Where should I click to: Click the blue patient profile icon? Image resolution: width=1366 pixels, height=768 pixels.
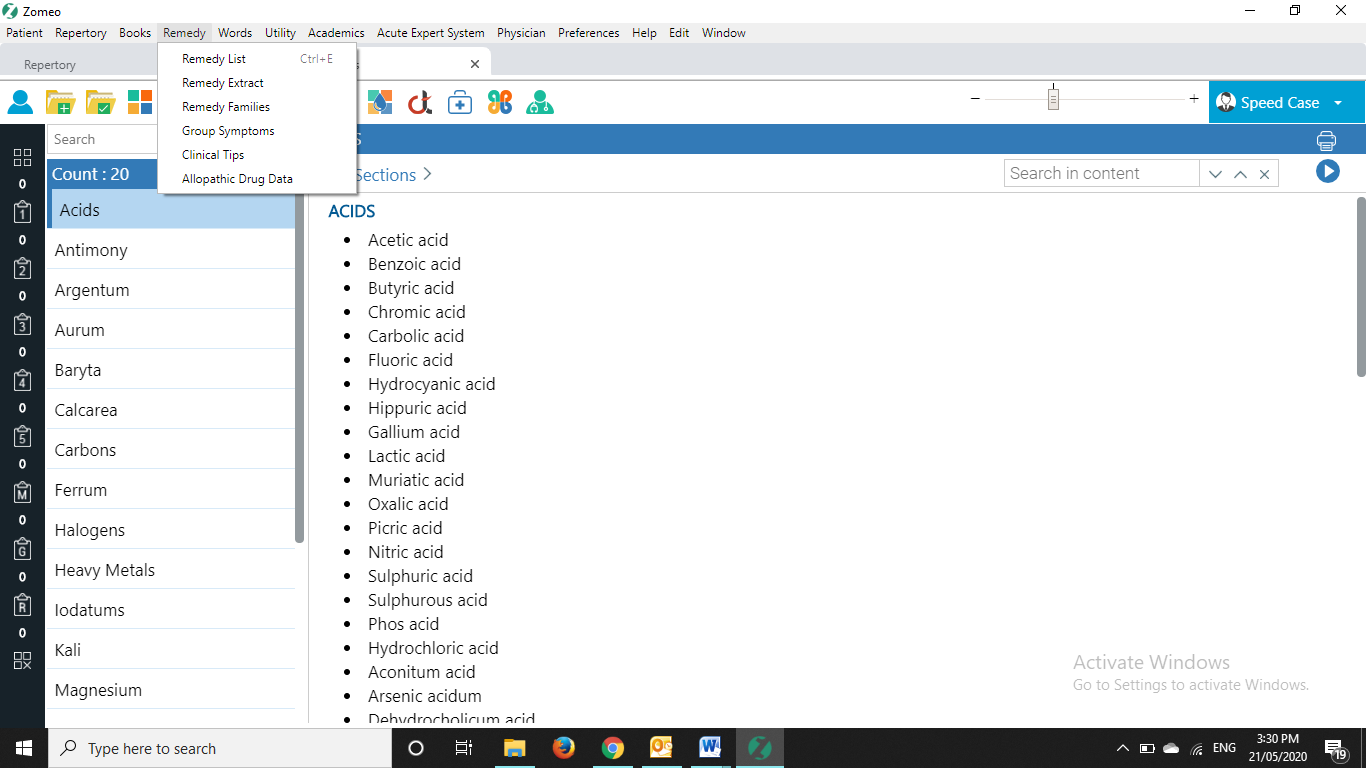click(x=20, y=102)
